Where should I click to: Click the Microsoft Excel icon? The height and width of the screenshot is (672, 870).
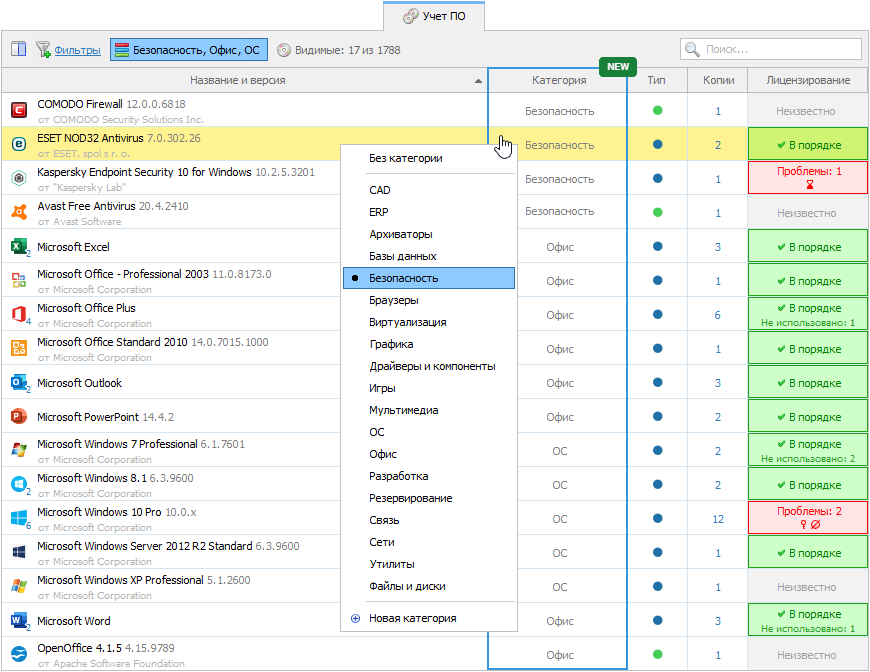(20, 247)
